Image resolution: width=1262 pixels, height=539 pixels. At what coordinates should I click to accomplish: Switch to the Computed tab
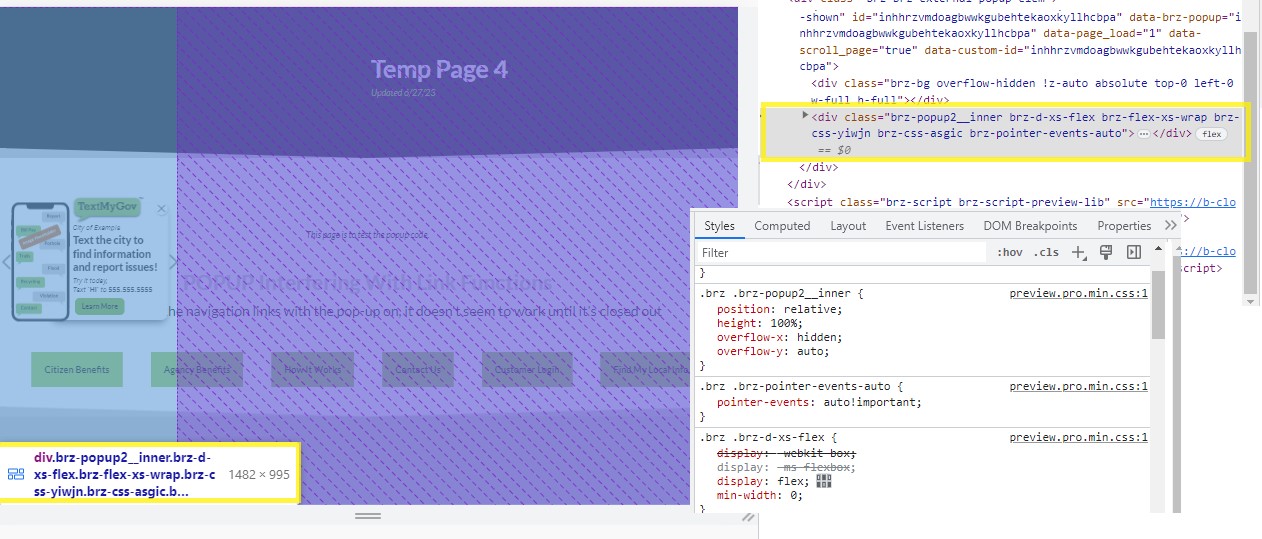(782, 226)
